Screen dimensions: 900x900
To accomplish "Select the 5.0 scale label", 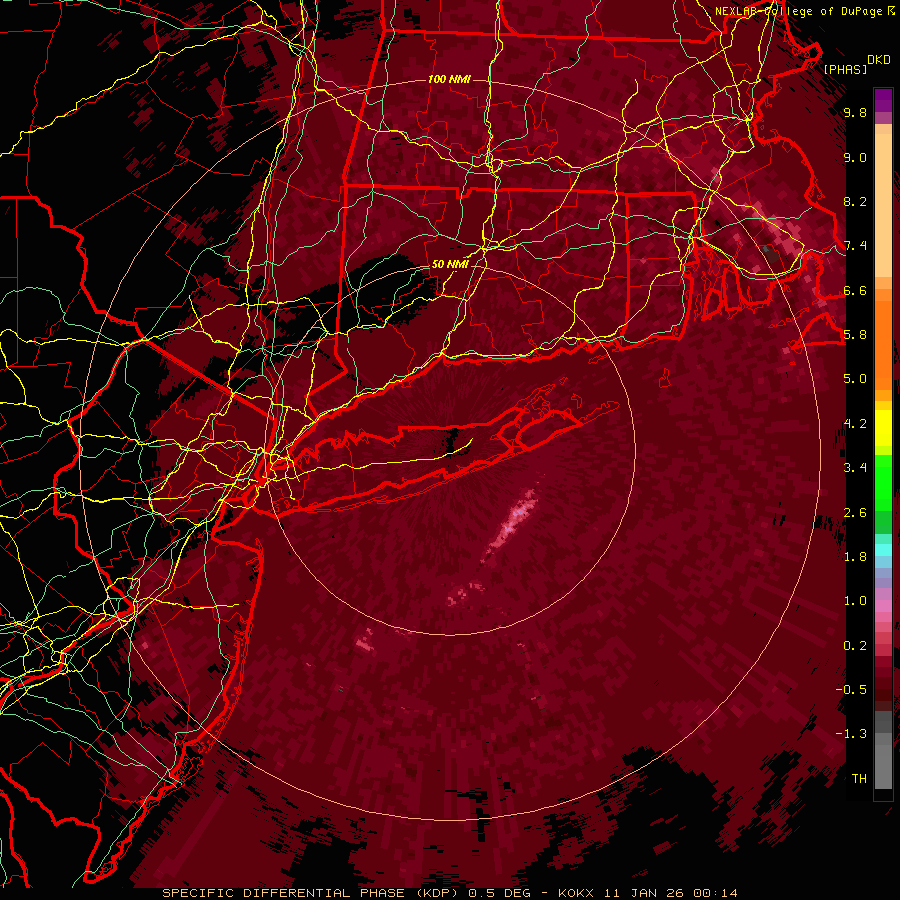I will pos(855,379).
